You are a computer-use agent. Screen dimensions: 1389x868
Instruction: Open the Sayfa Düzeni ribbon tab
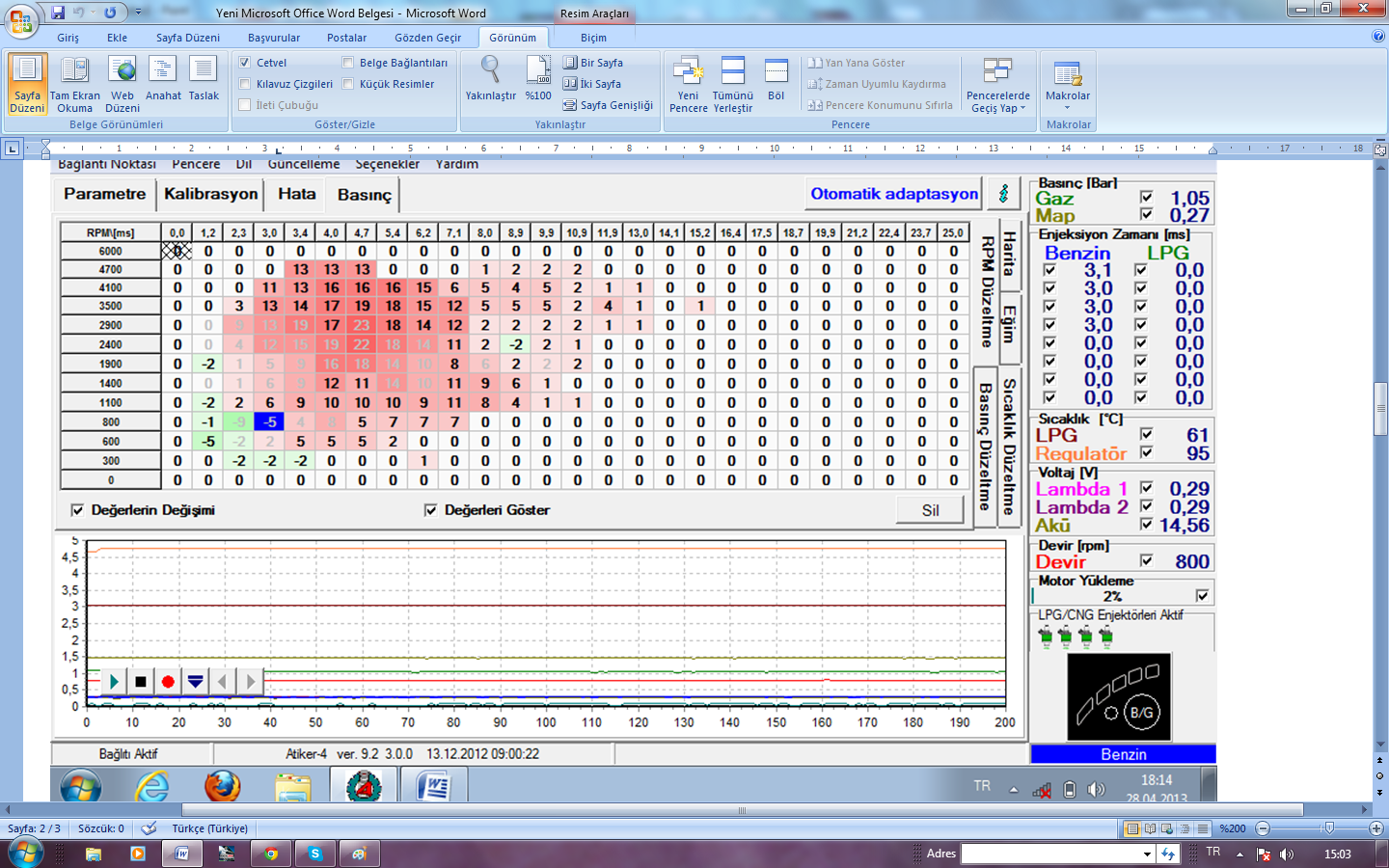point(188,38)
